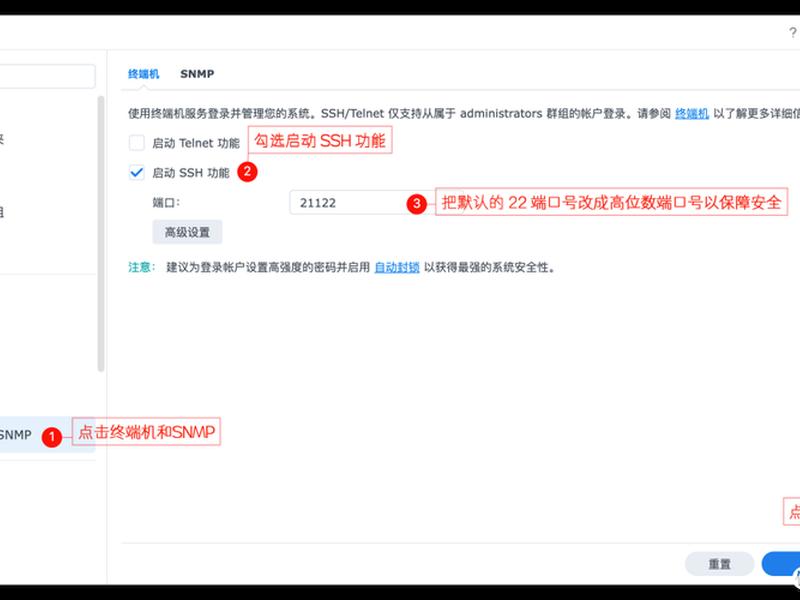Open the SNMP tab
Screen dimensions: 800x600
[x=197, y=74]
